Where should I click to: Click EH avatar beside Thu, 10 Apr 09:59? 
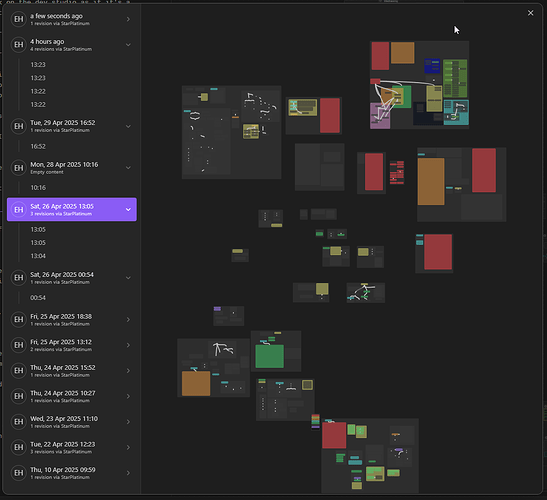click(18, 473)
